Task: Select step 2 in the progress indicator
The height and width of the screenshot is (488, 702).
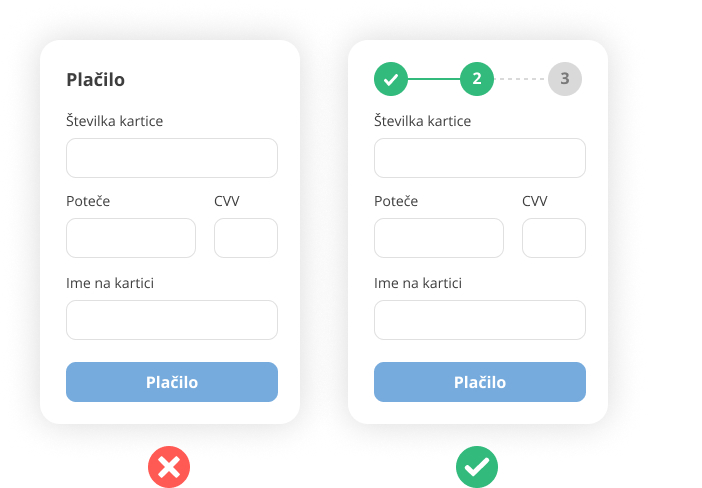Action: pos(477,79)
